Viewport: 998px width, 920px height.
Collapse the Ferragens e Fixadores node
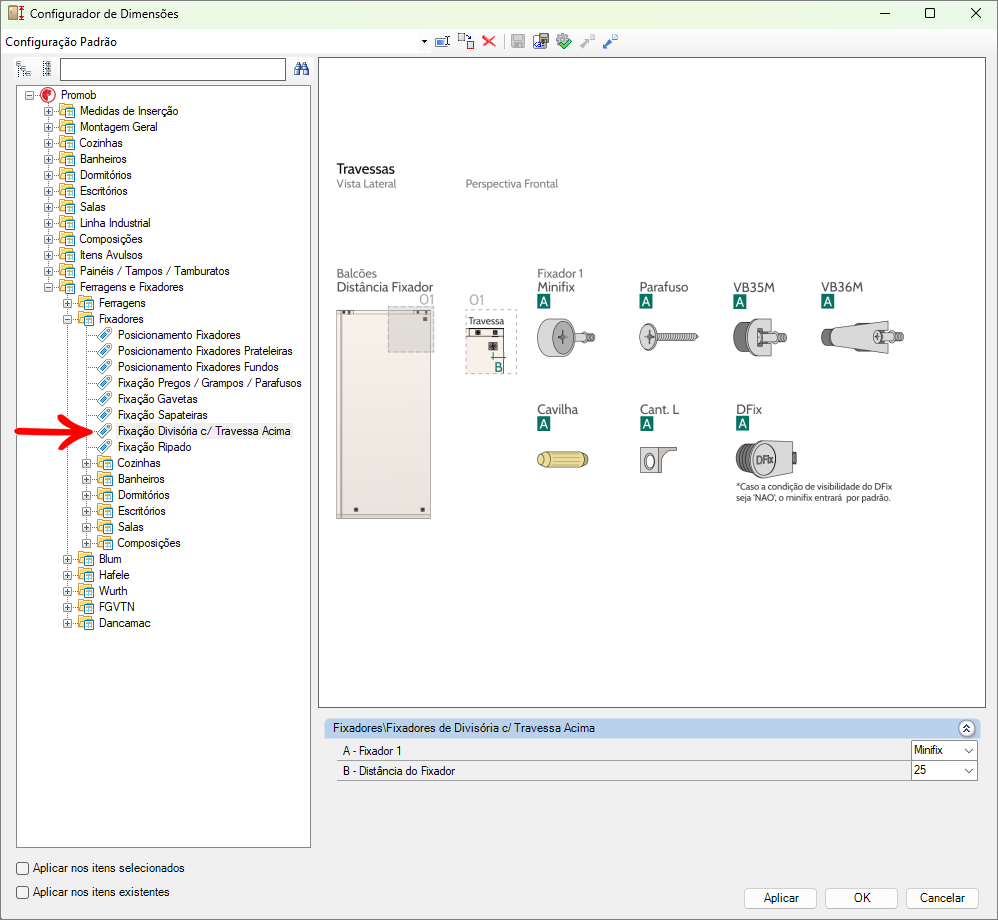point(48,287)
